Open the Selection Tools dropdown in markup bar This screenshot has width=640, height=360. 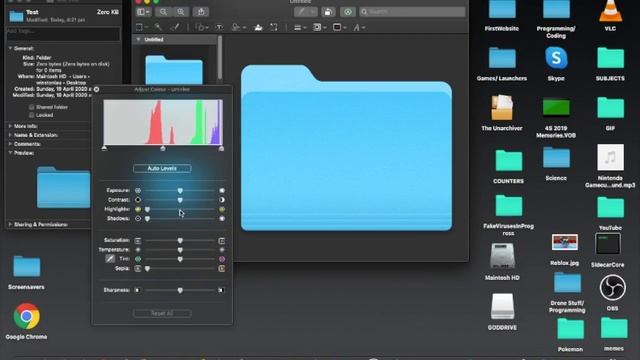(142, 27)
